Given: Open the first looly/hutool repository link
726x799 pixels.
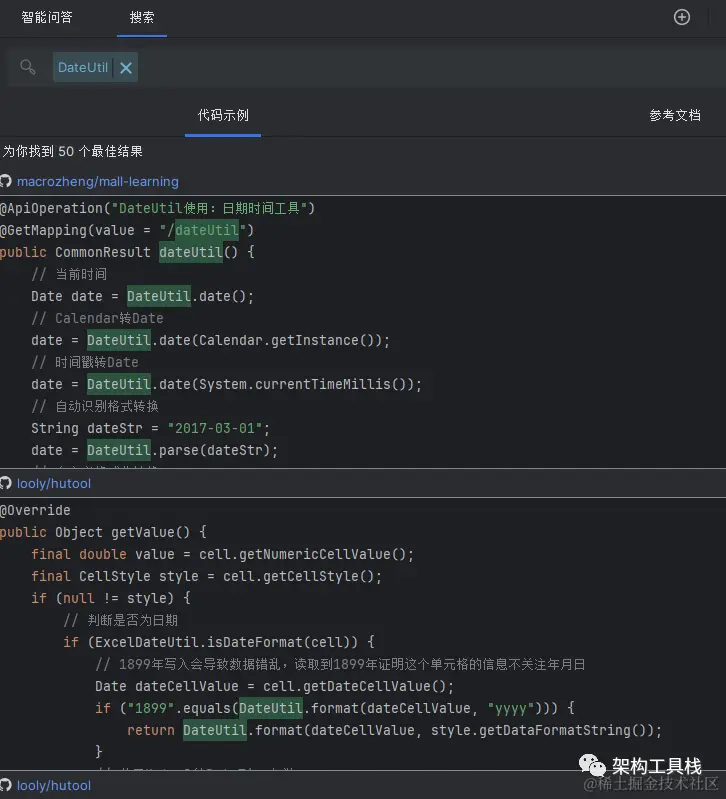Looking at the screenshot, I should pos(54,484).
